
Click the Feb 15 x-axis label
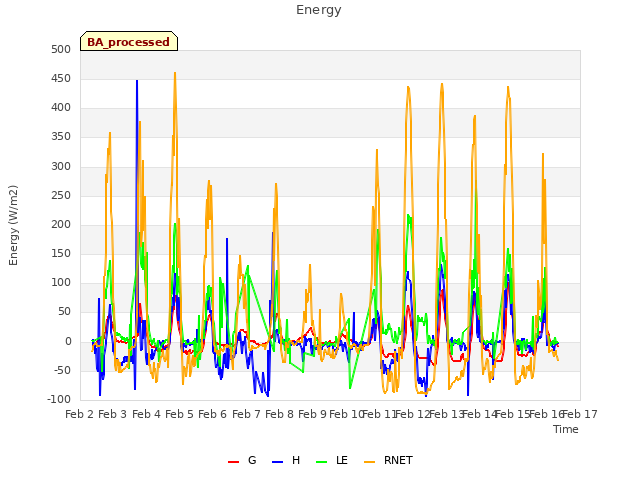tap(513, 414)
